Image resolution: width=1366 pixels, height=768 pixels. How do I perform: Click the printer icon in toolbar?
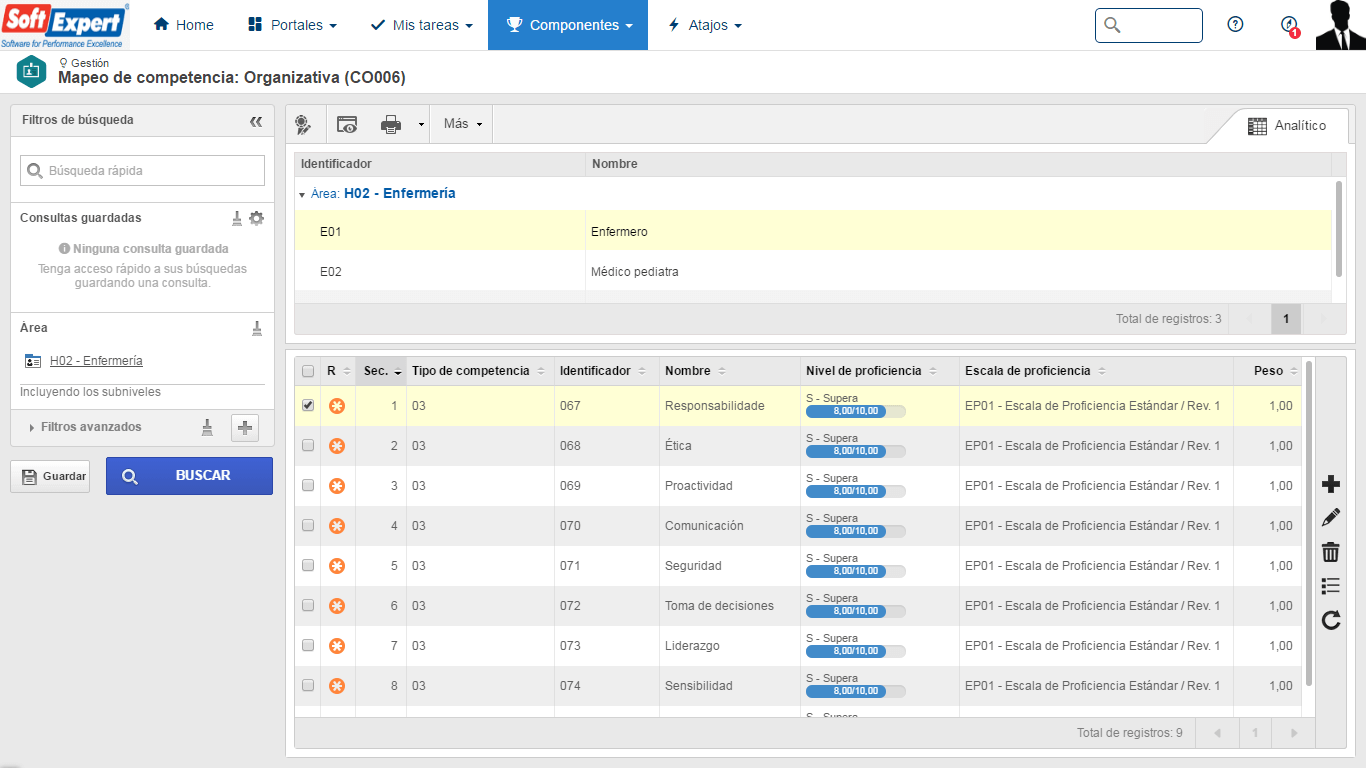[391, 124]
